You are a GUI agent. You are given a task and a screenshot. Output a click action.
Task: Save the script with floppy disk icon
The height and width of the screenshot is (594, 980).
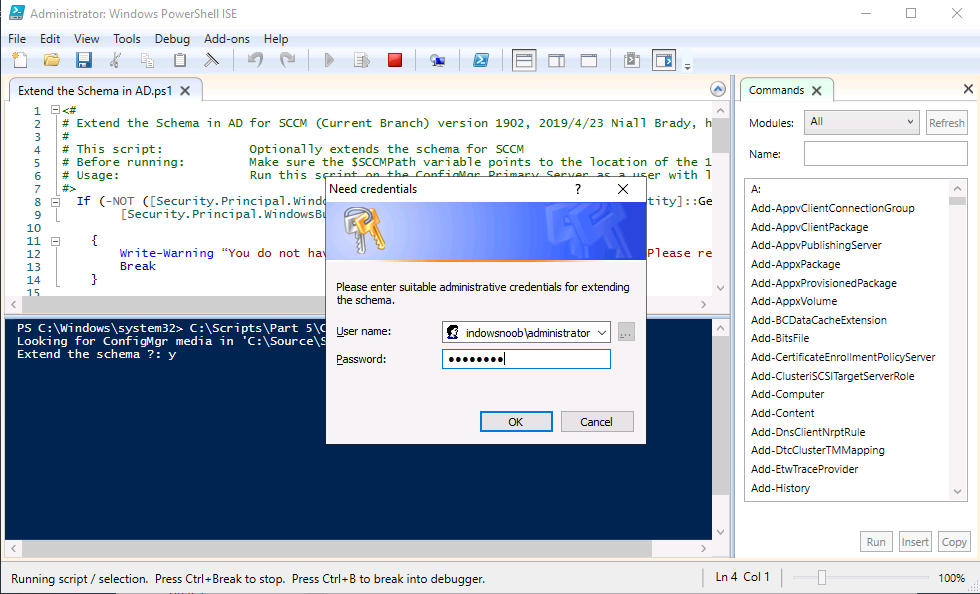coord(84,60)
